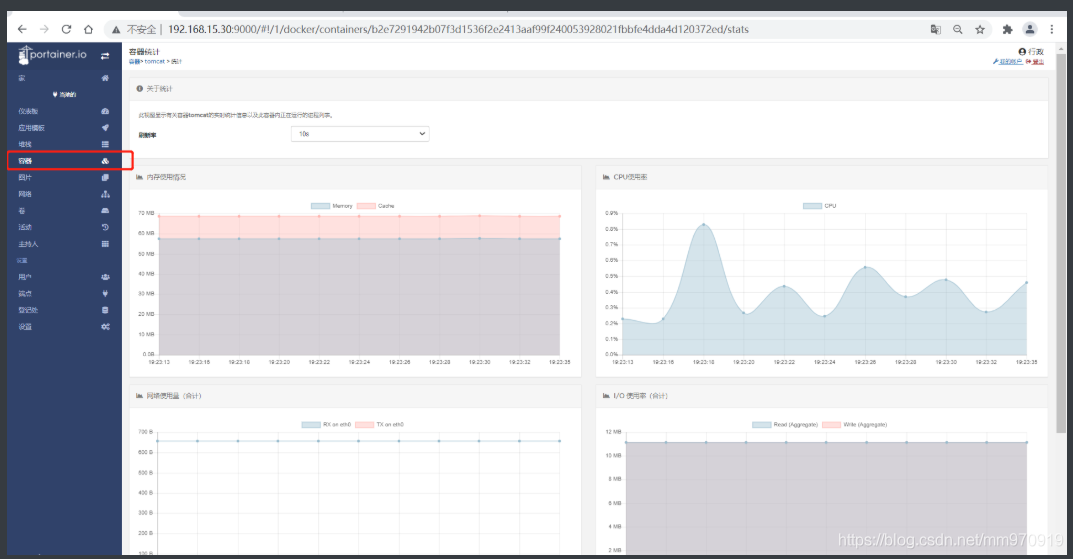Click the memory usage chart header icon
Viewport: 1073px width, 559px height.
[x=140, y=177]
